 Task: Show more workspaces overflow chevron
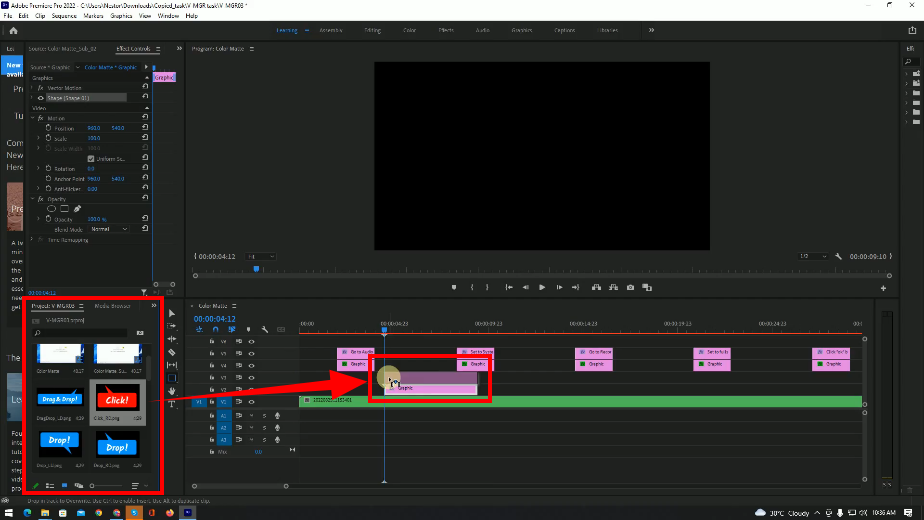pos(651,30)
